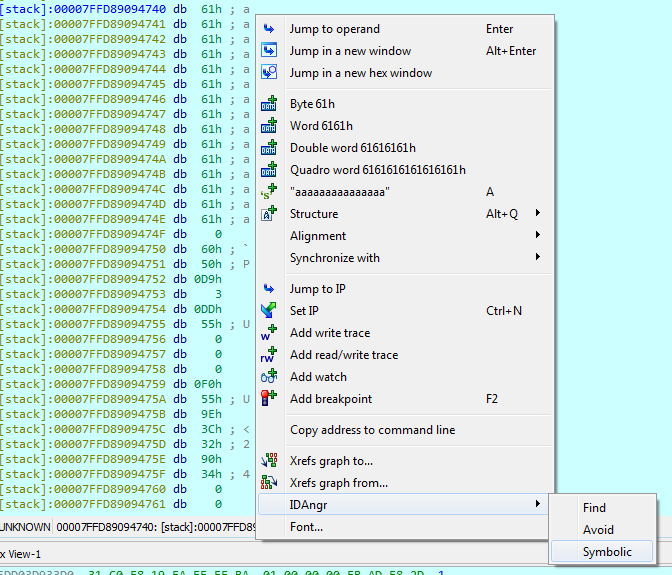The image size is (672, 575).
Task: Click stack address 00007FFD8909475F line
Action: click(x=125, y=474)
